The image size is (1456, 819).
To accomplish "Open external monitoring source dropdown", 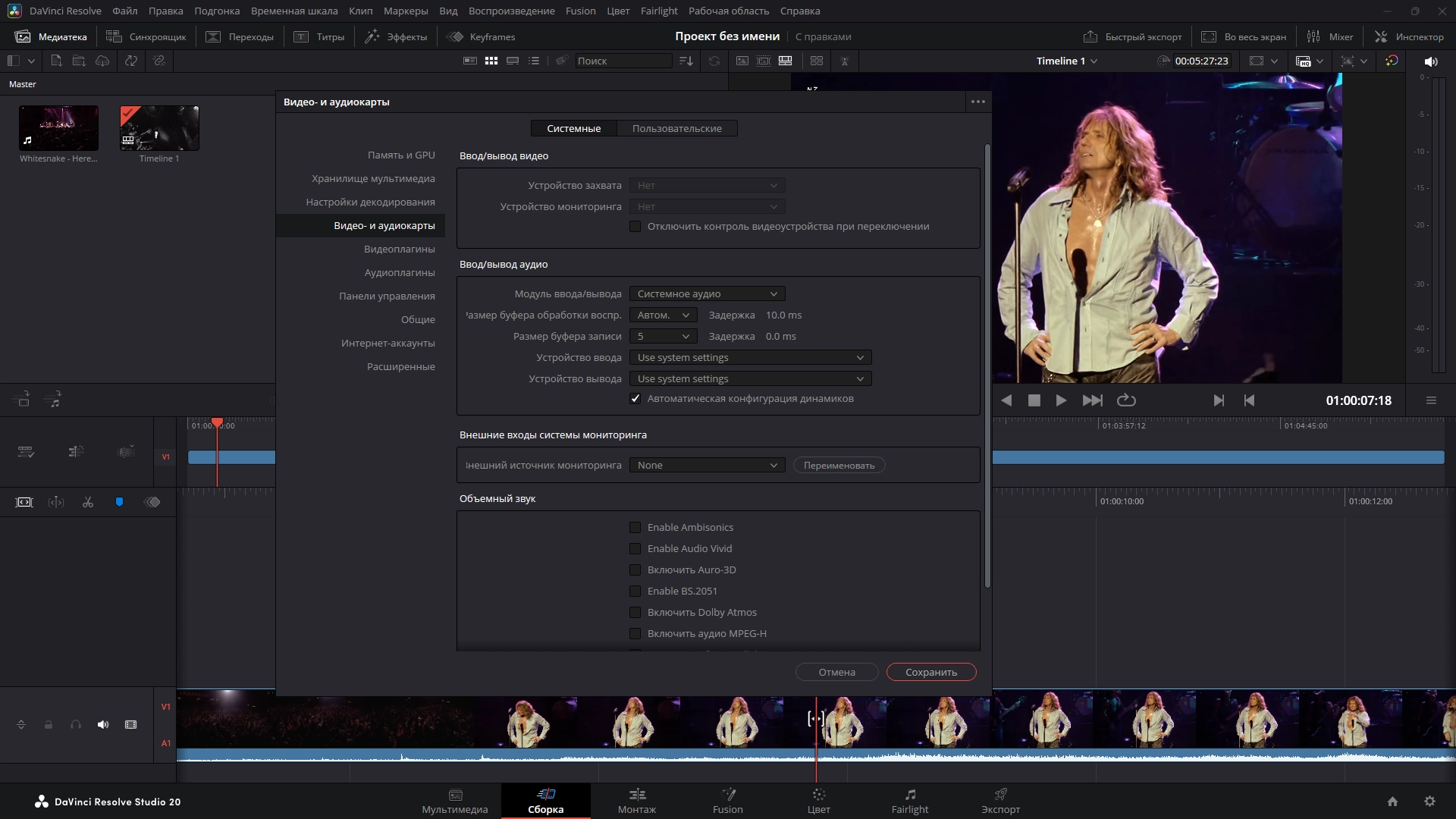I will (x=707, y=466).
